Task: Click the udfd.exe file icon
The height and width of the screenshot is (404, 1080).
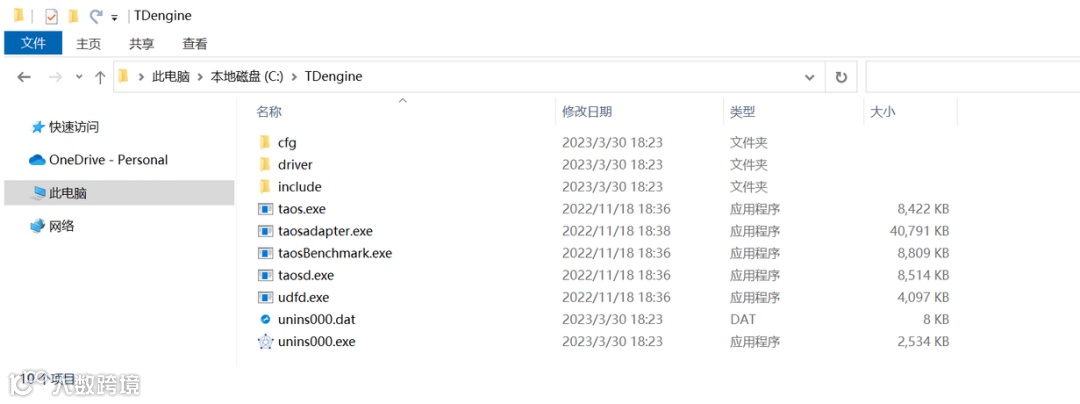Action: coord(265,297)
